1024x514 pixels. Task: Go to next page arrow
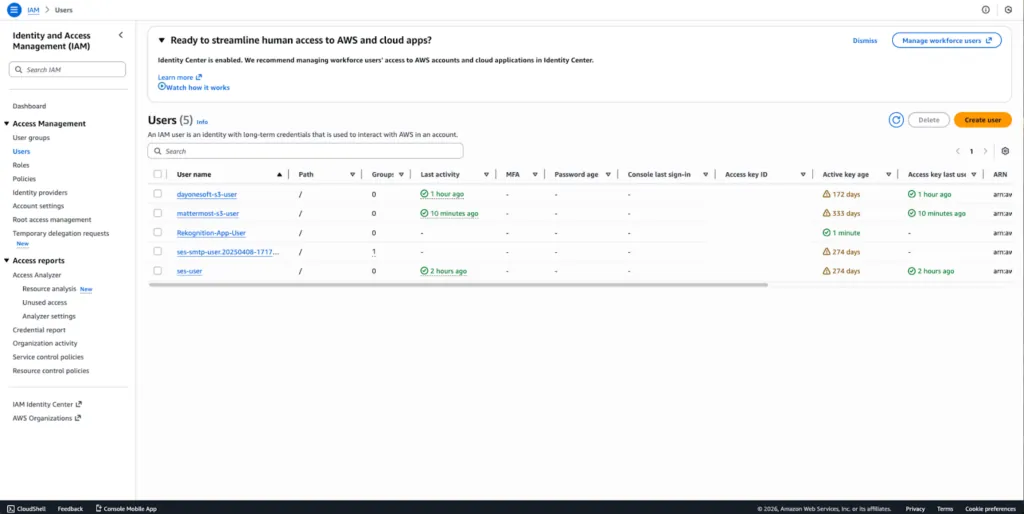[985, 151]
